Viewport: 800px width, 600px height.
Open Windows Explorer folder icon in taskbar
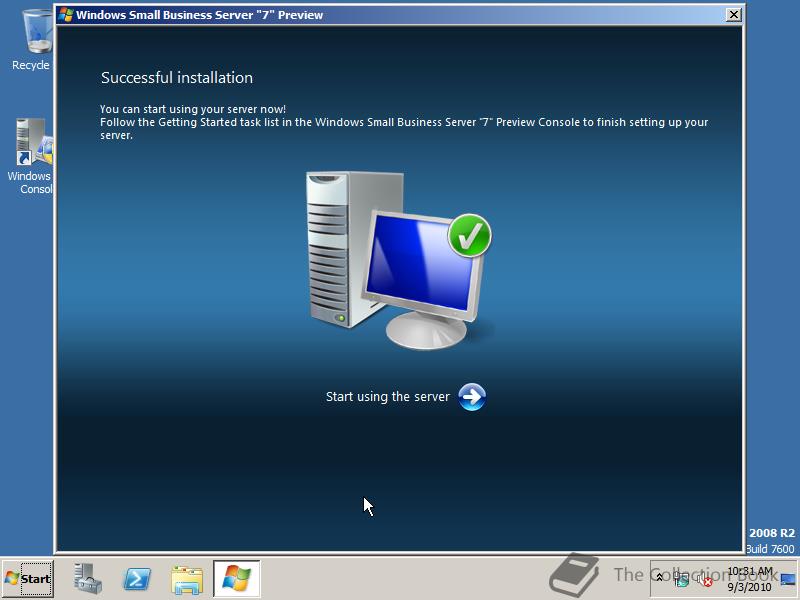tap(187, 579)
